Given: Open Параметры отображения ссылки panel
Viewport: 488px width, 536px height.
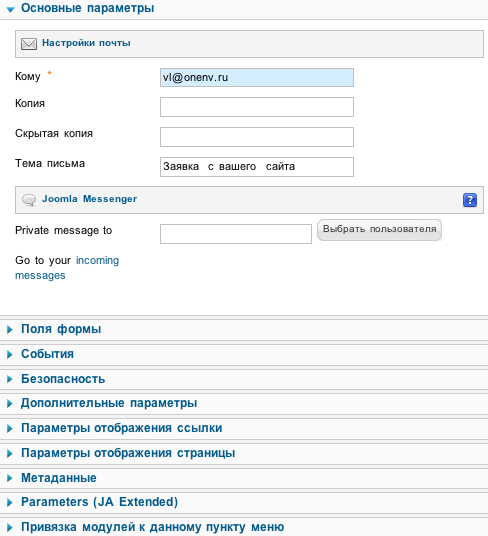Looking at the screenshot, I should 244,428.
